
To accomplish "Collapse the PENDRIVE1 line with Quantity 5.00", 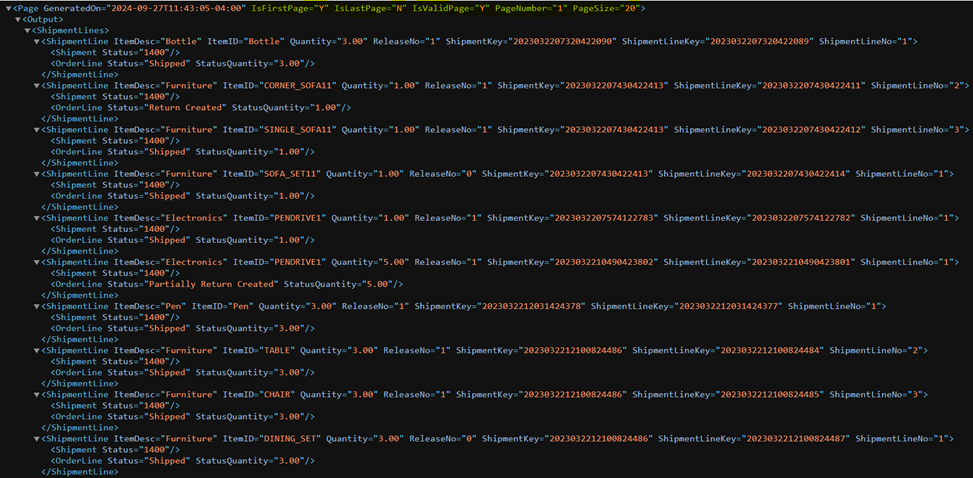I will pyautogui.click(x=37, y=262).
